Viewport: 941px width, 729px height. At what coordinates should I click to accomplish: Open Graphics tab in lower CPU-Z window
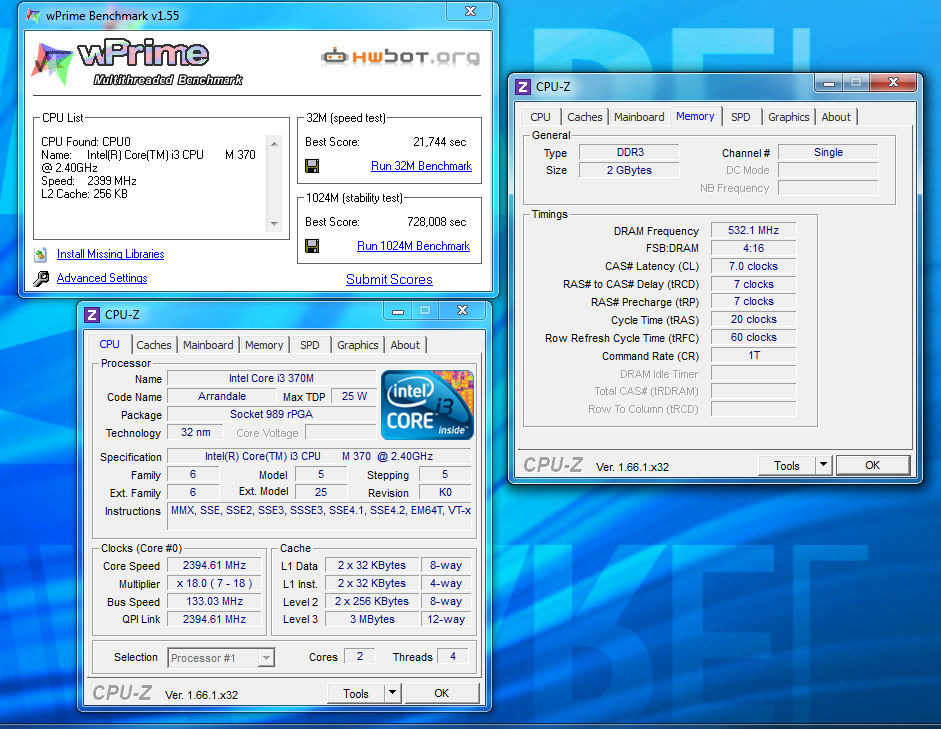(358, 345)
